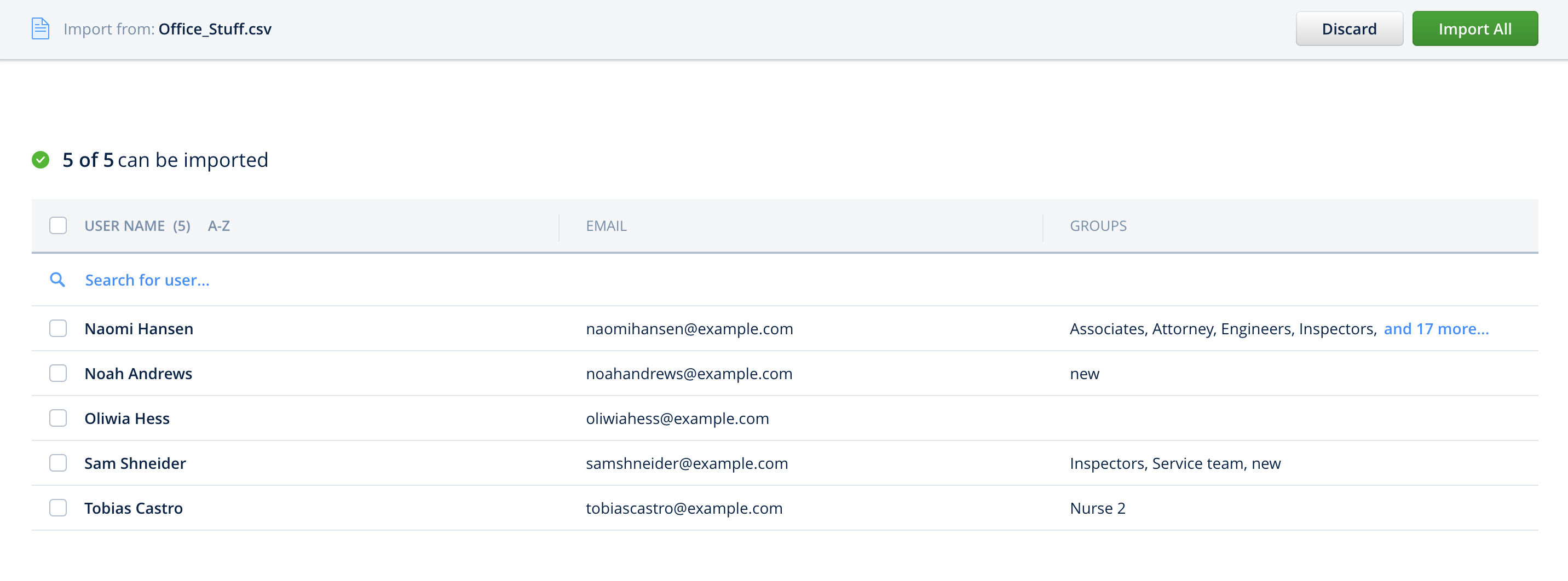Check the box for Naomi Hansen

(58, 329)
